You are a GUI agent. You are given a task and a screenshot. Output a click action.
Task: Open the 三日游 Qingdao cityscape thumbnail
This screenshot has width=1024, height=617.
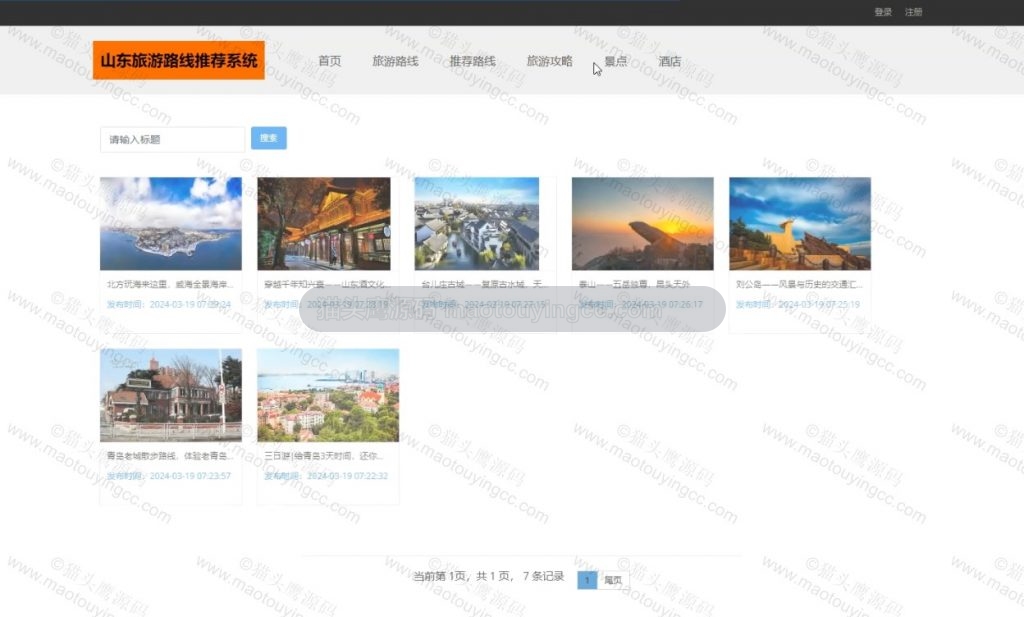tap(328, 395)
